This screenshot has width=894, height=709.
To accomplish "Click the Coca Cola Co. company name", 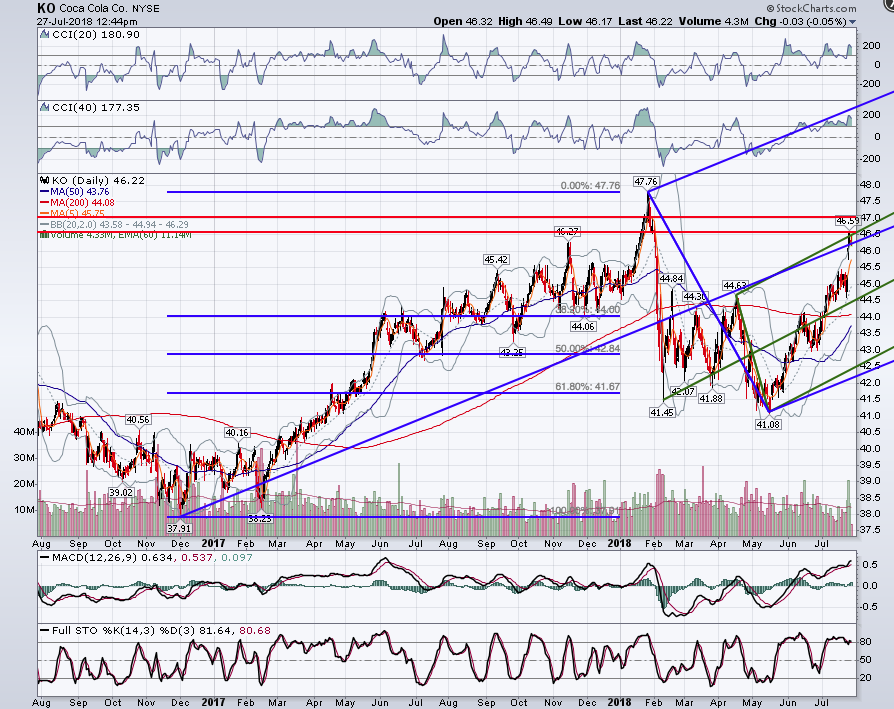I will pyautogui.click(x=94, y=9).
